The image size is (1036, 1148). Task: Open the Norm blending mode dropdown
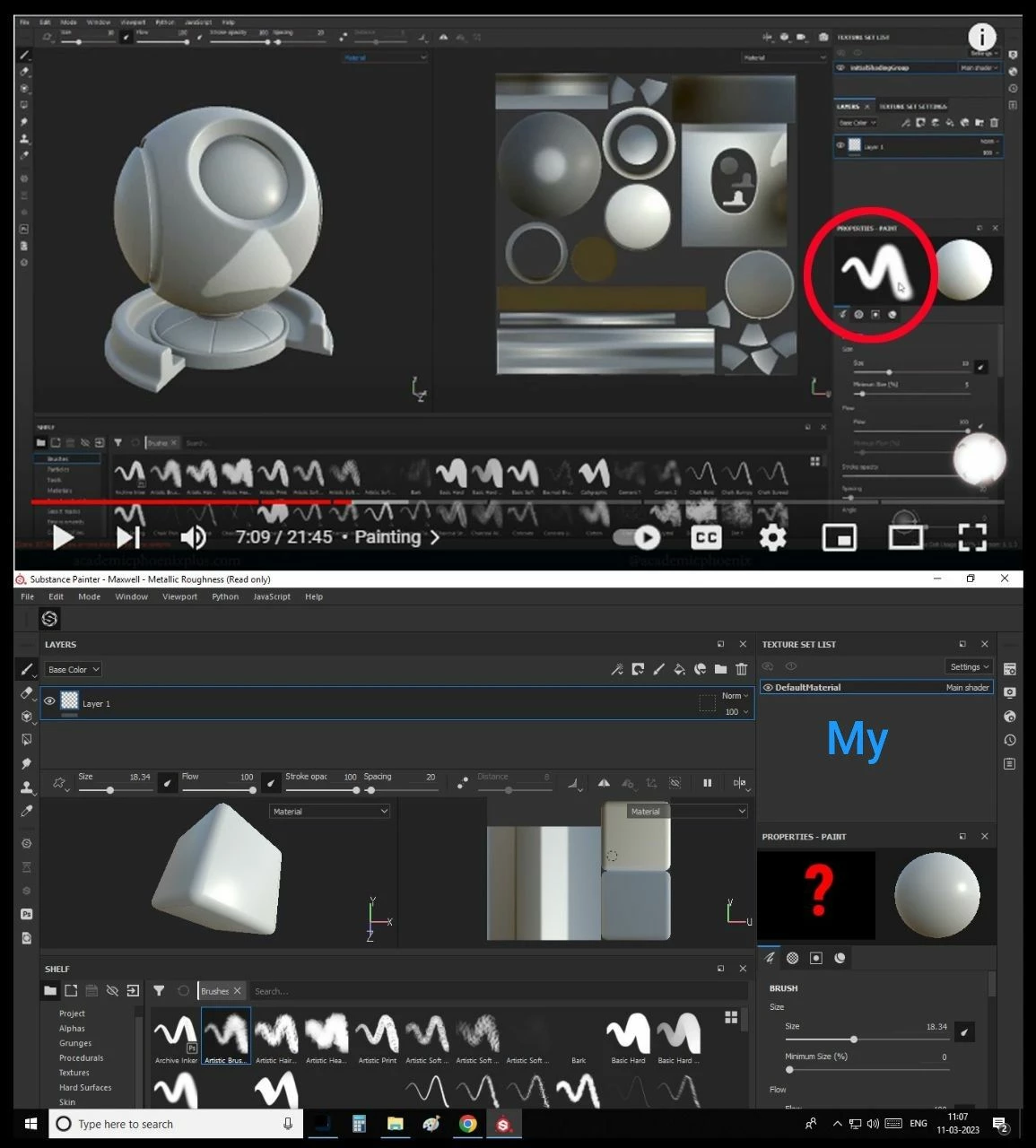pos(735,696)
